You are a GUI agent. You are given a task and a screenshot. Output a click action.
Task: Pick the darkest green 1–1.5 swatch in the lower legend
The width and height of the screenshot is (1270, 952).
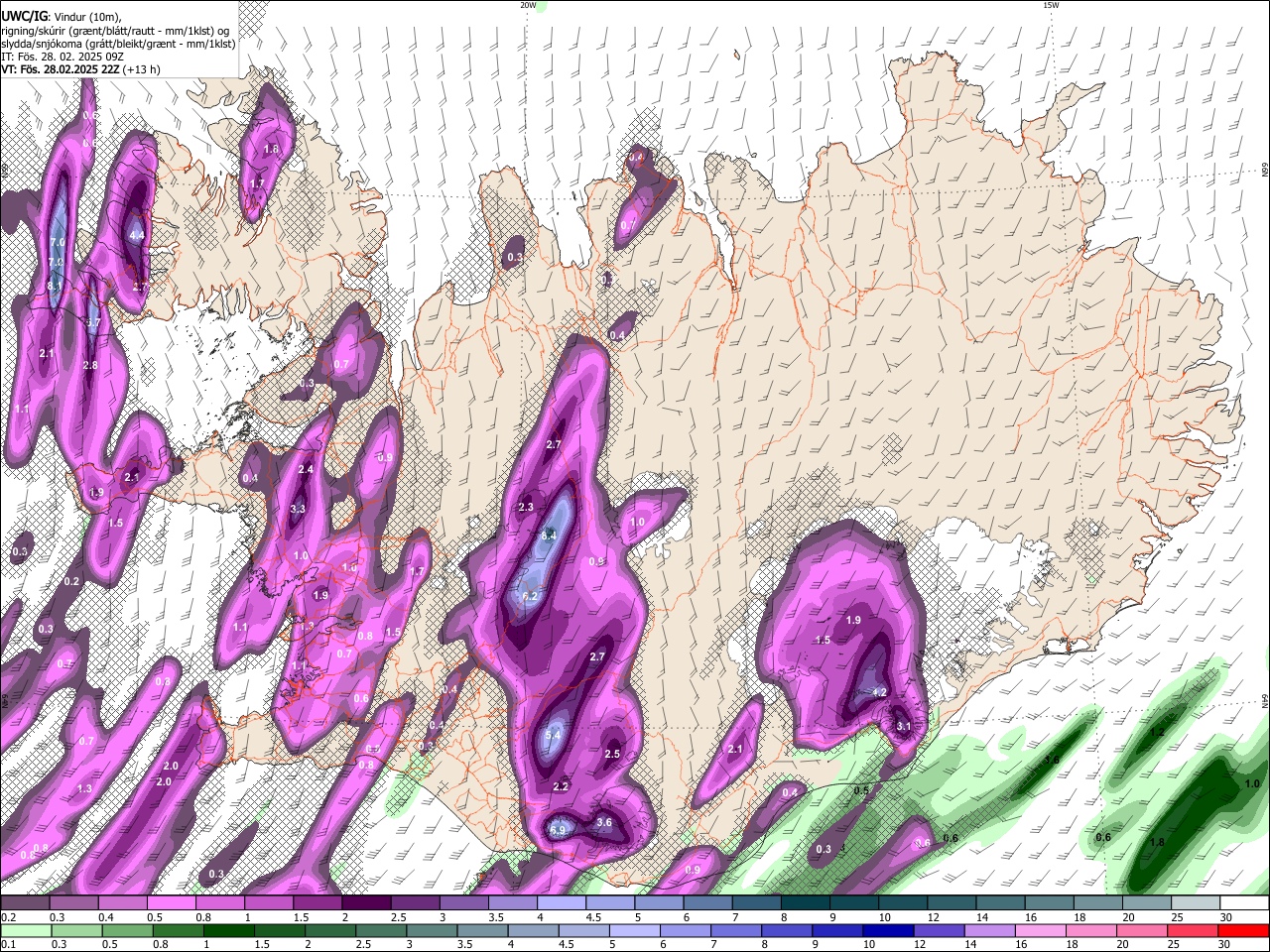pos(229,930)
